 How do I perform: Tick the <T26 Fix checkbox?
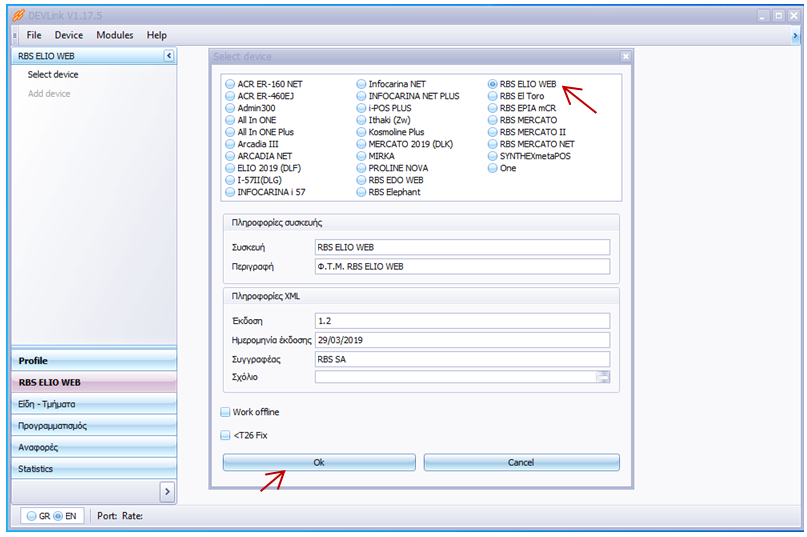click(x=225, y=435)
